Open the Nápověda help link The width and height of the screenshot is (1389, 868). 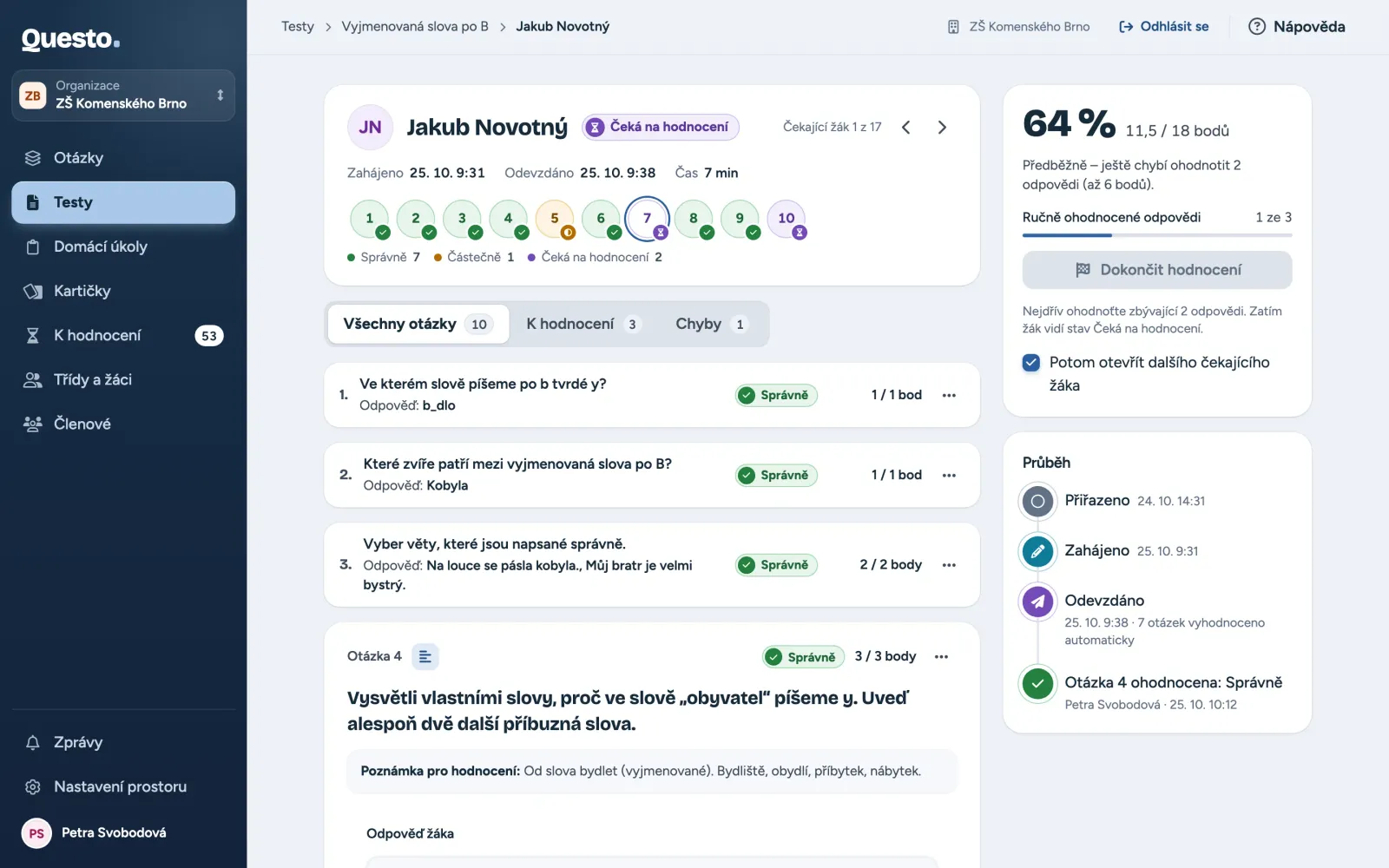1297,27
